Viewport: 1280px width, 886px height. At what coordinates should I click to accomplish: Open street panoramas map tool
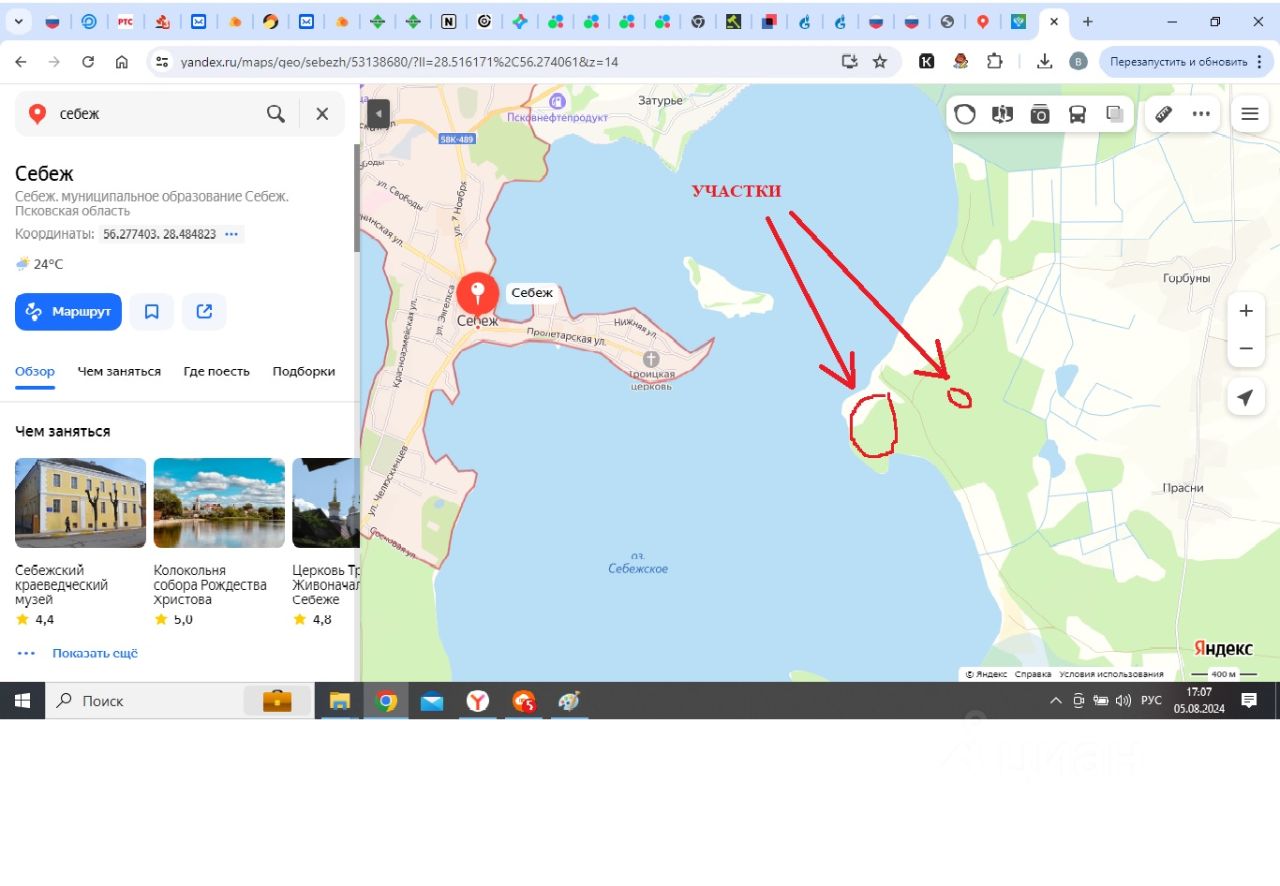[1002, 114]
